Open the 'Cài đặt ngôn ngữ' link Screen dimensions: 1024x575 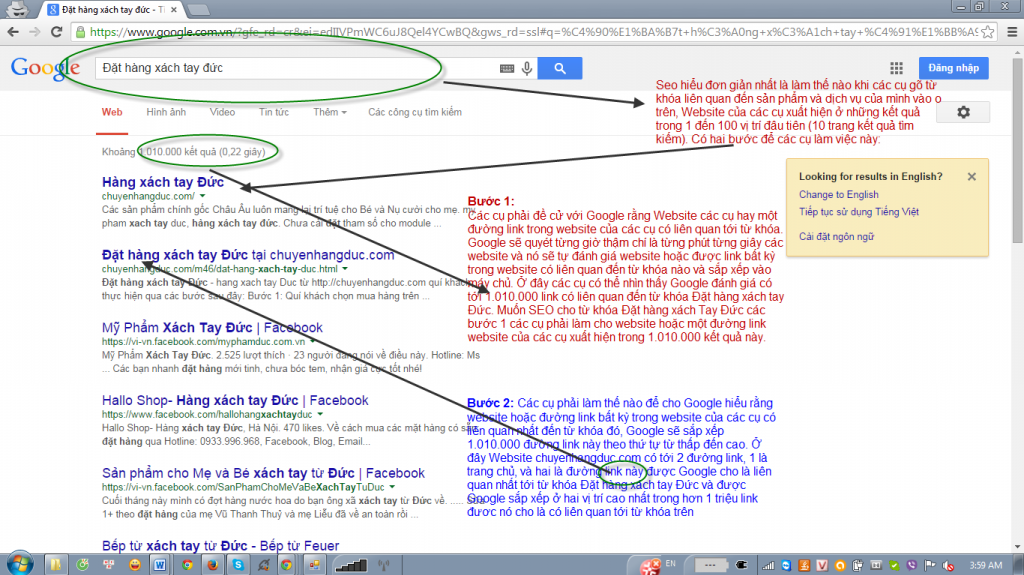837,237
